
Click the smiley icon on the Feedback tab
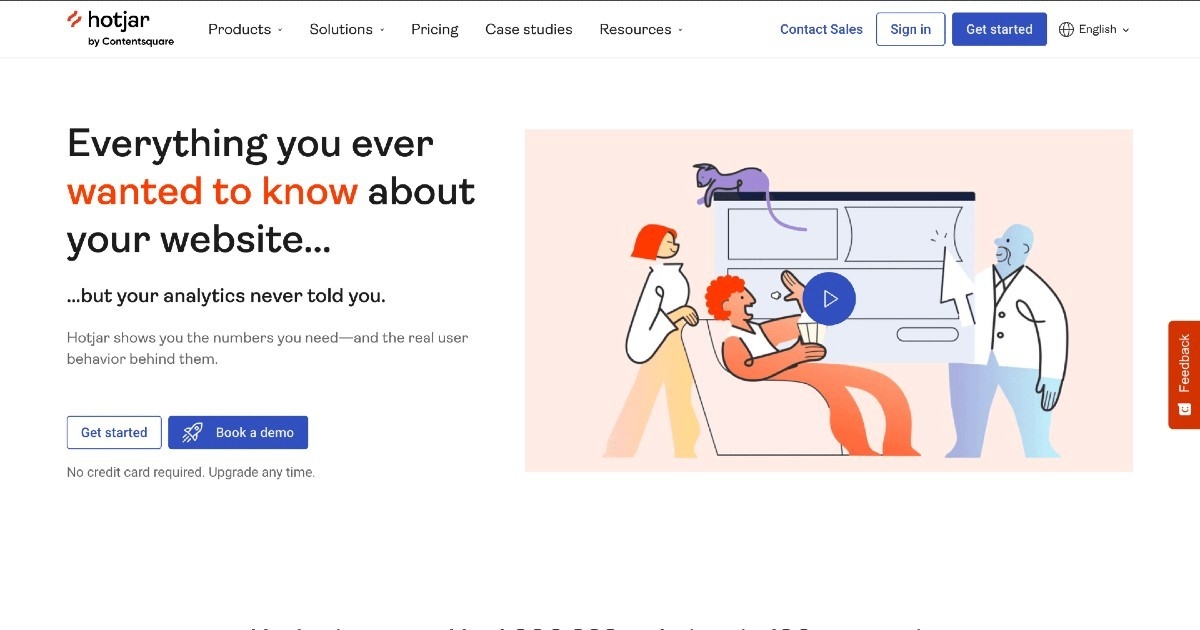(x=1184, y=408)
